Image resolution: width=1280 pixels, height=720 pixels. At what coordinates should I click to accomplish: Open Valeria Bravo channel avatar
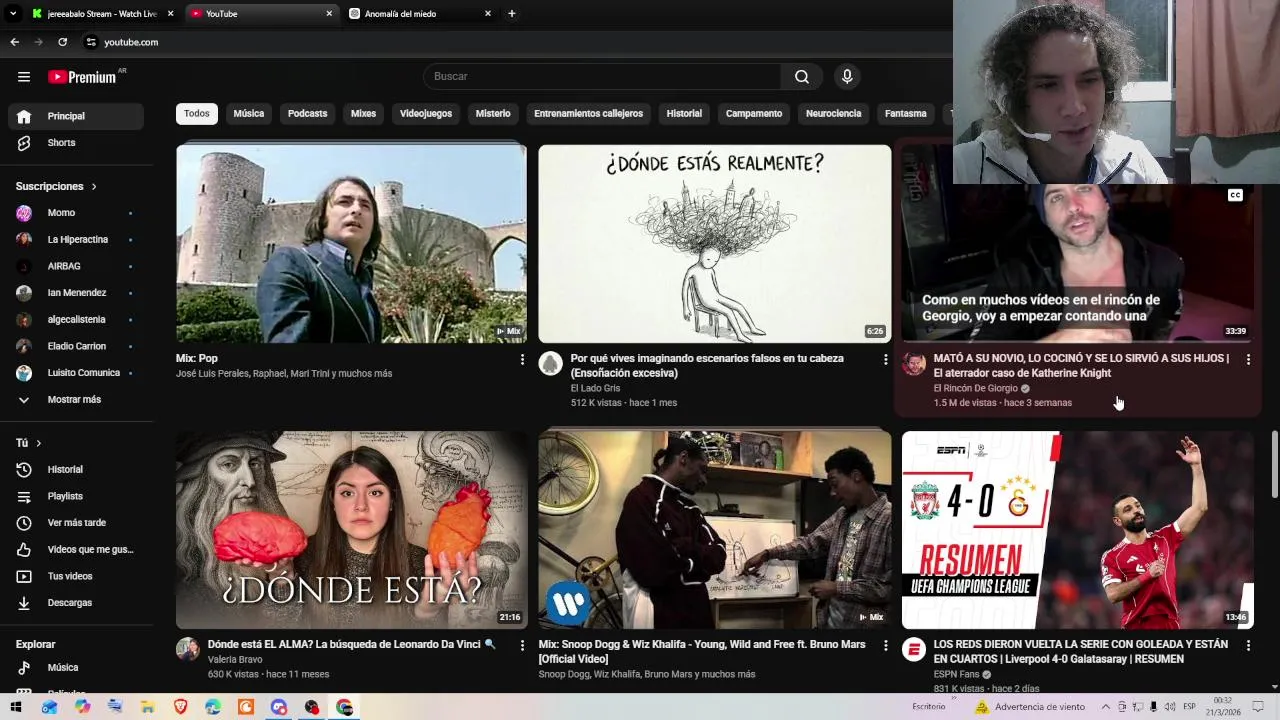[188, 650]
